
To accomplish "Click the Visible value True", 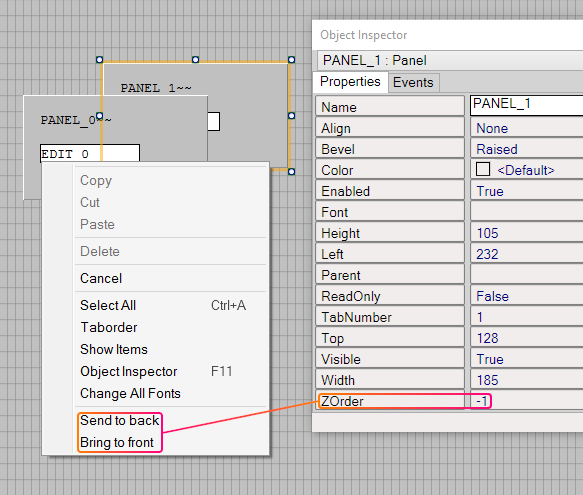I will (526, 359).
